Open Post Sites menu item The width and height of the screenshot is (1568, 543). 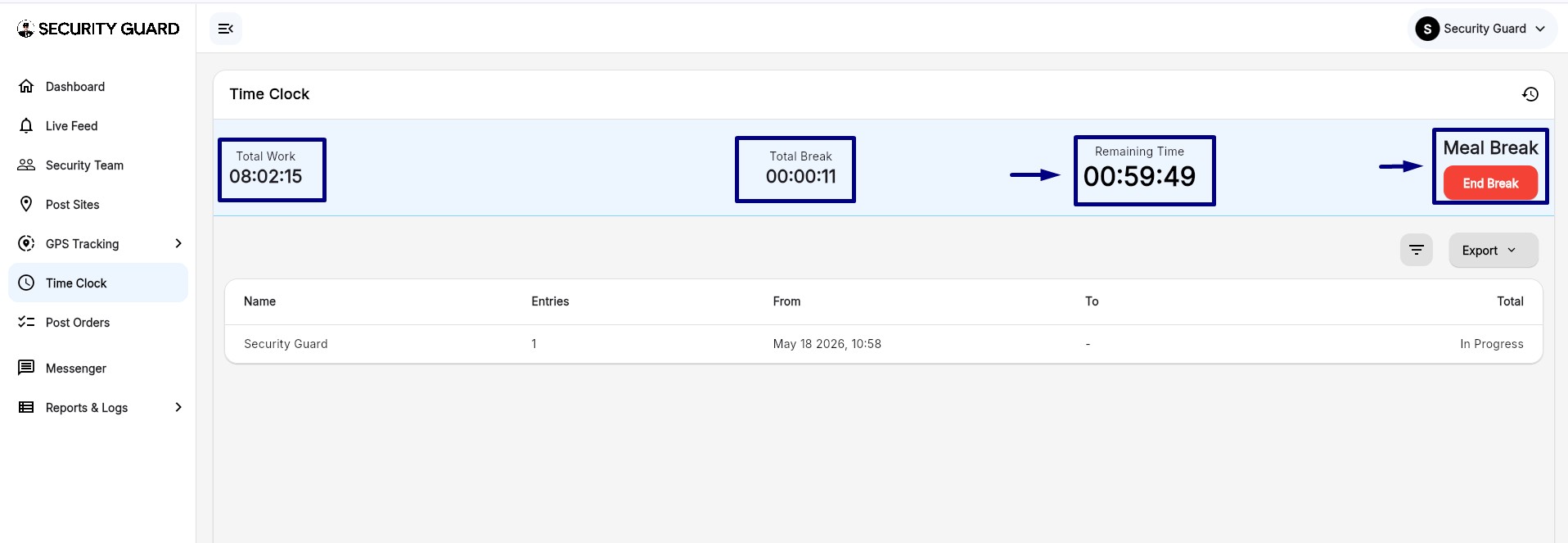click(98, 204)
